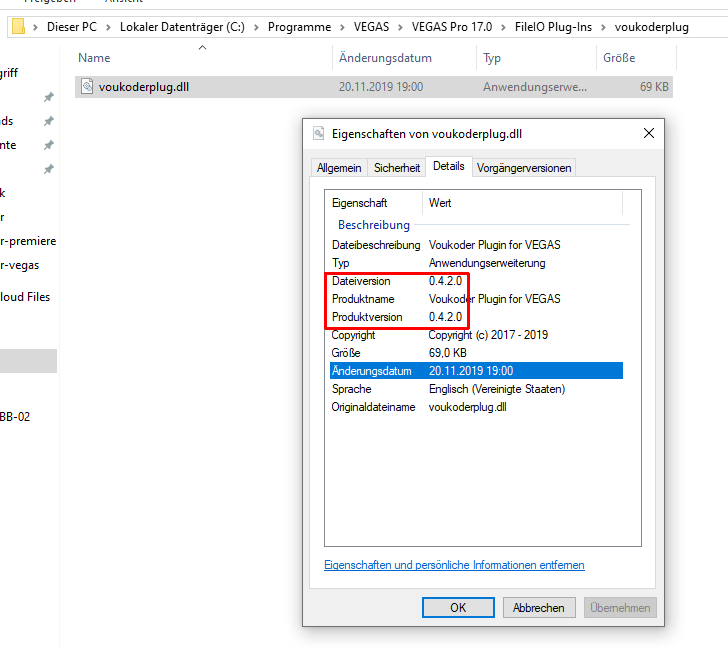Screen dimensions: 728x650
Task: Expand chevron after Dieser PC breadcrumb
Action: coord(109,26)
